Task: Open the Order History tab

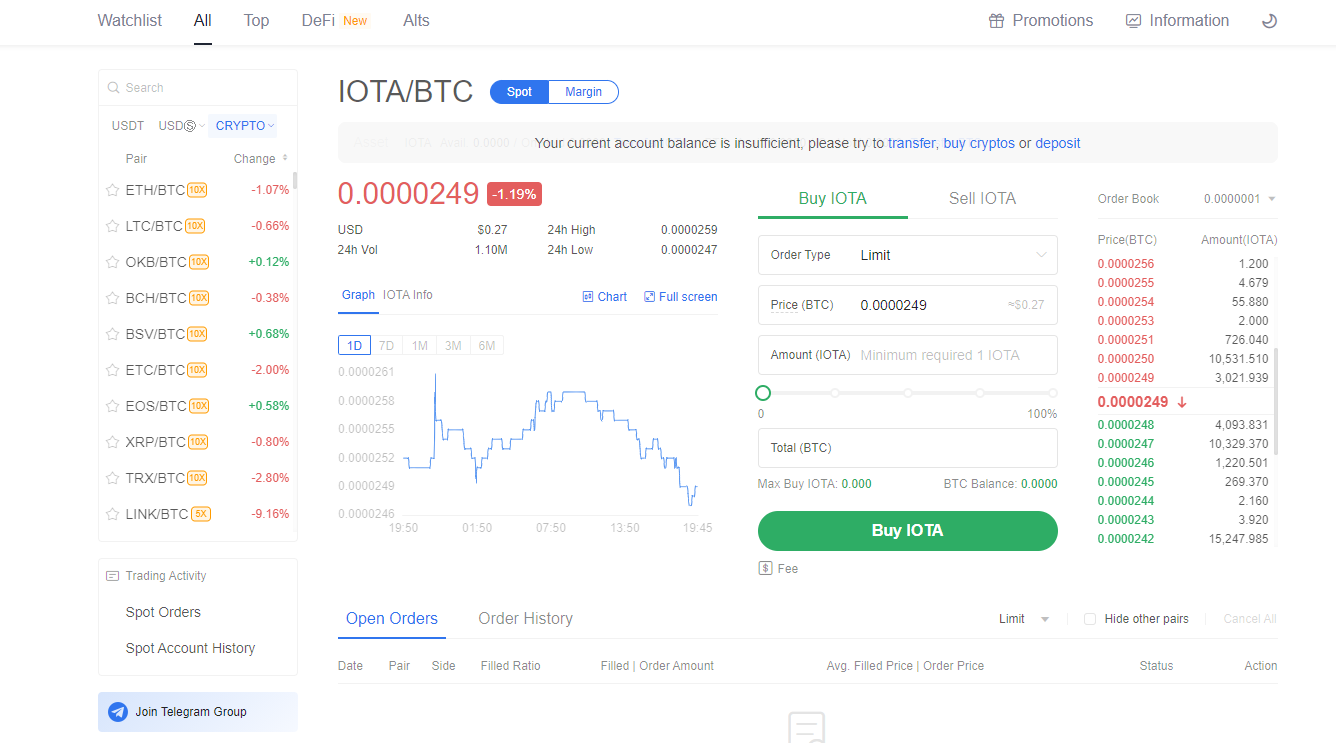Action: 525,618
